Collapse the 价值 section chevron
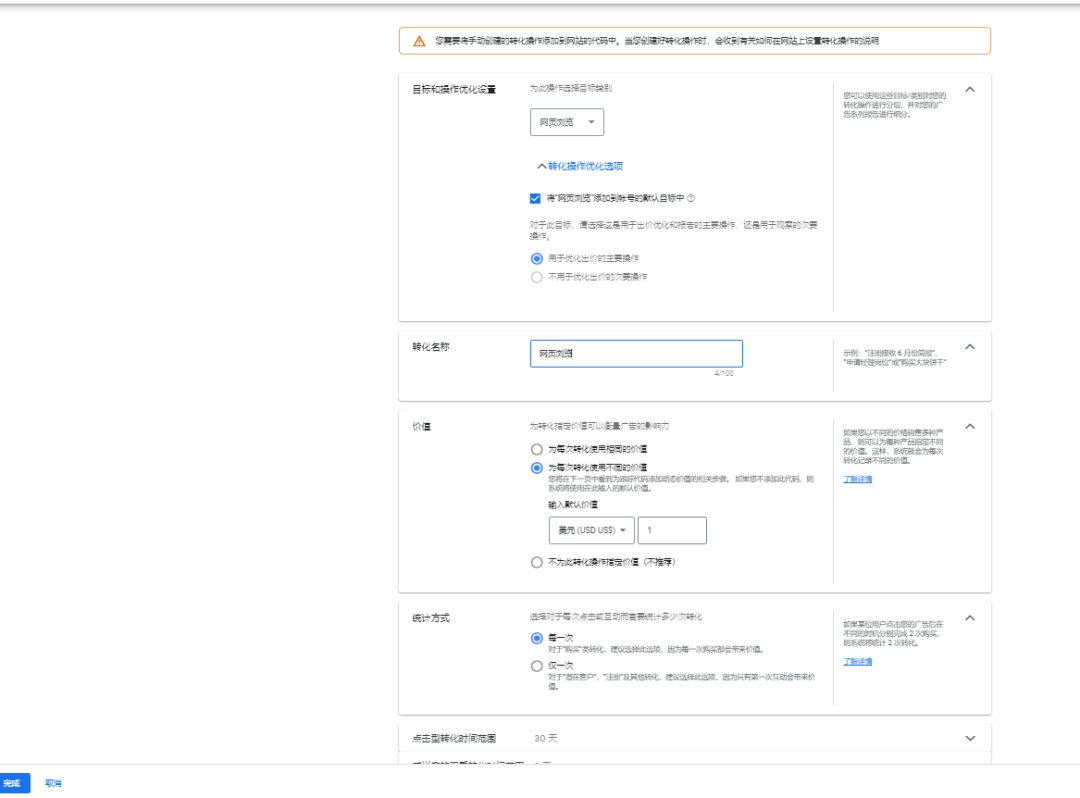The image size is (1080, 798). (x=970, y=427)
